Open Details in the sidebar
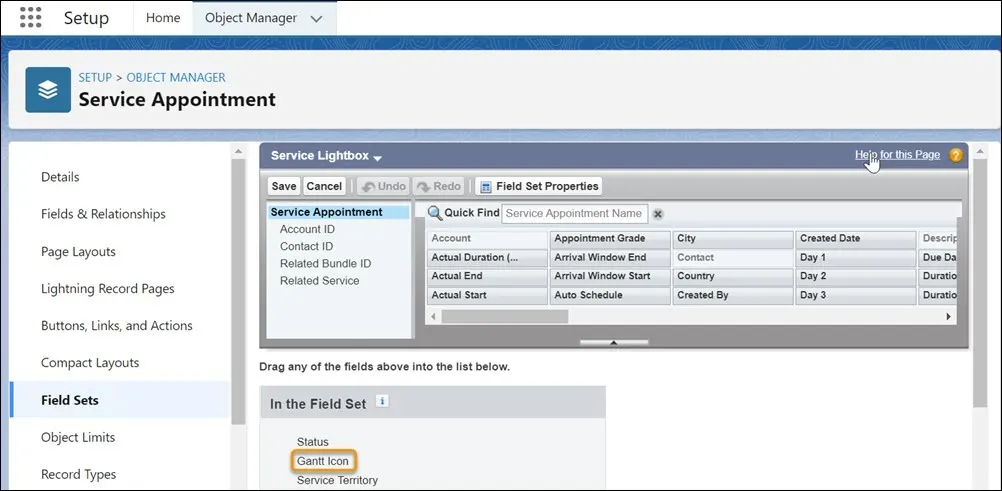 pos(60,176)
